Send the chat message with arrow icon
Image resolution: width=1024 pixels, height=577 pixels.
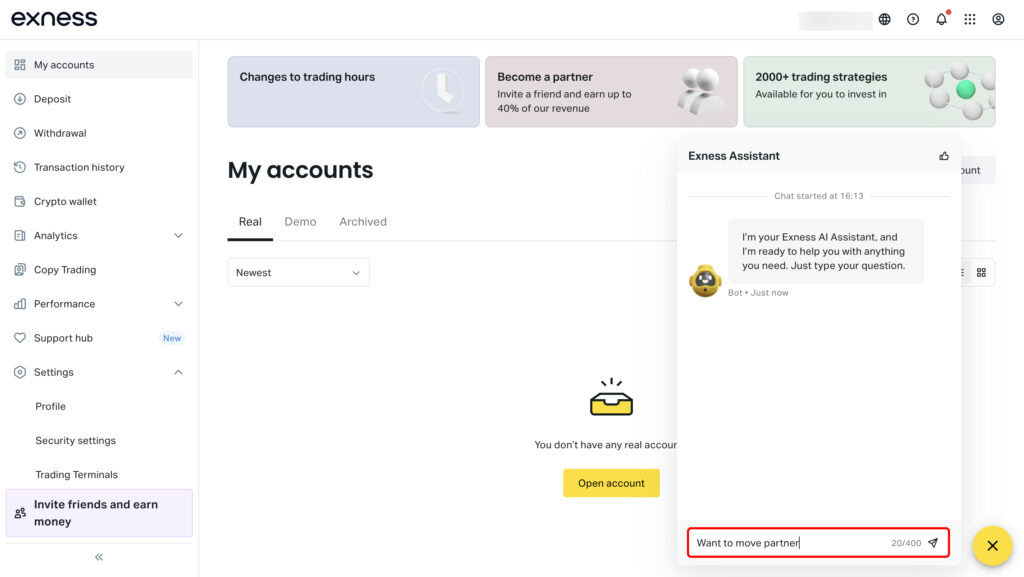[x=933, y=542]
